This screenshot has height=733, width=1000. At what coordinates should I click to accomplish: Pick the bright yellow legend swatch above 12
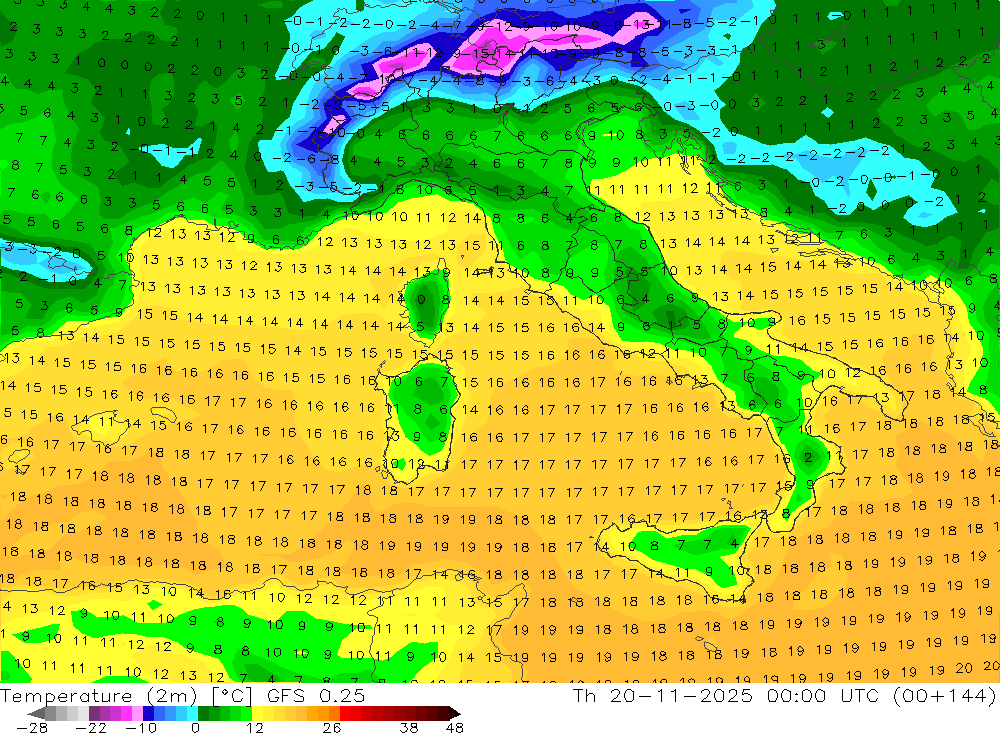click(258, 713)
